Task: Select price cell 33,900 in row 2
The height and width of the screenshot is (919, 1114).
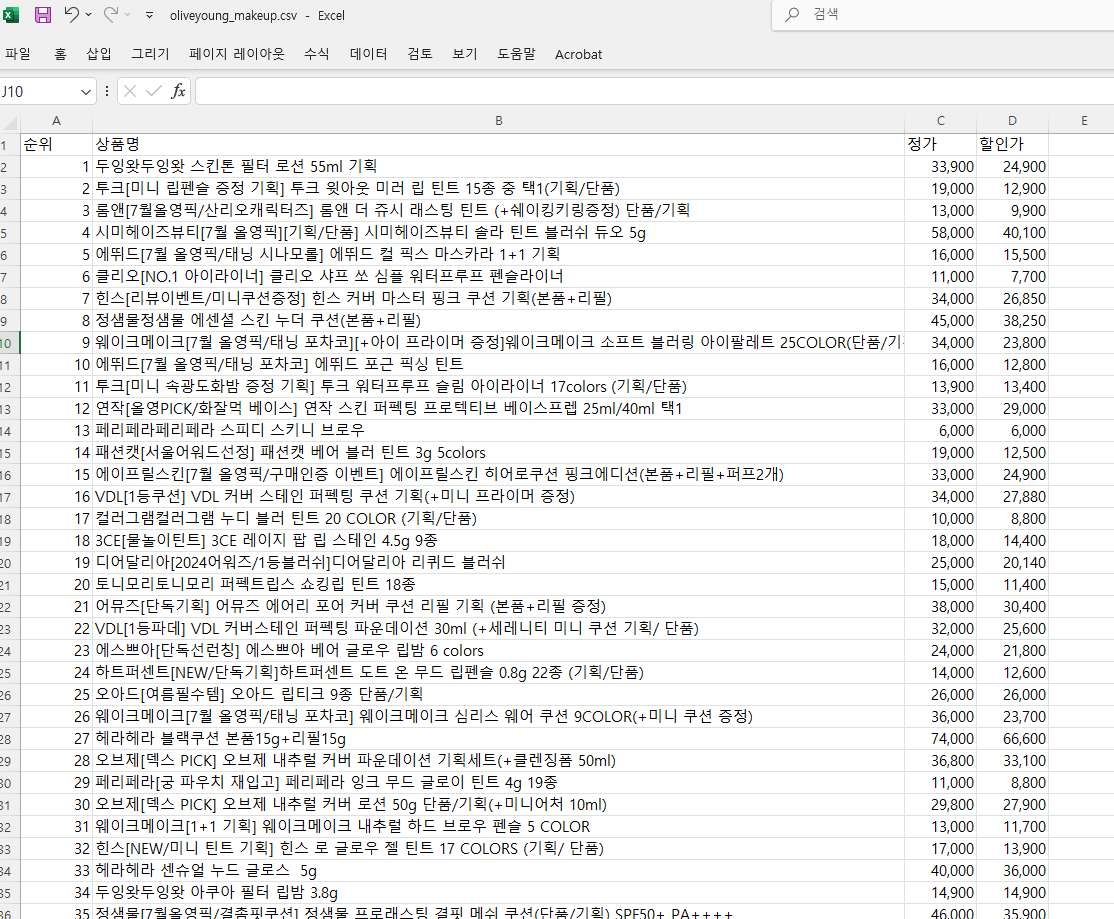Action: tap(941, 167)
